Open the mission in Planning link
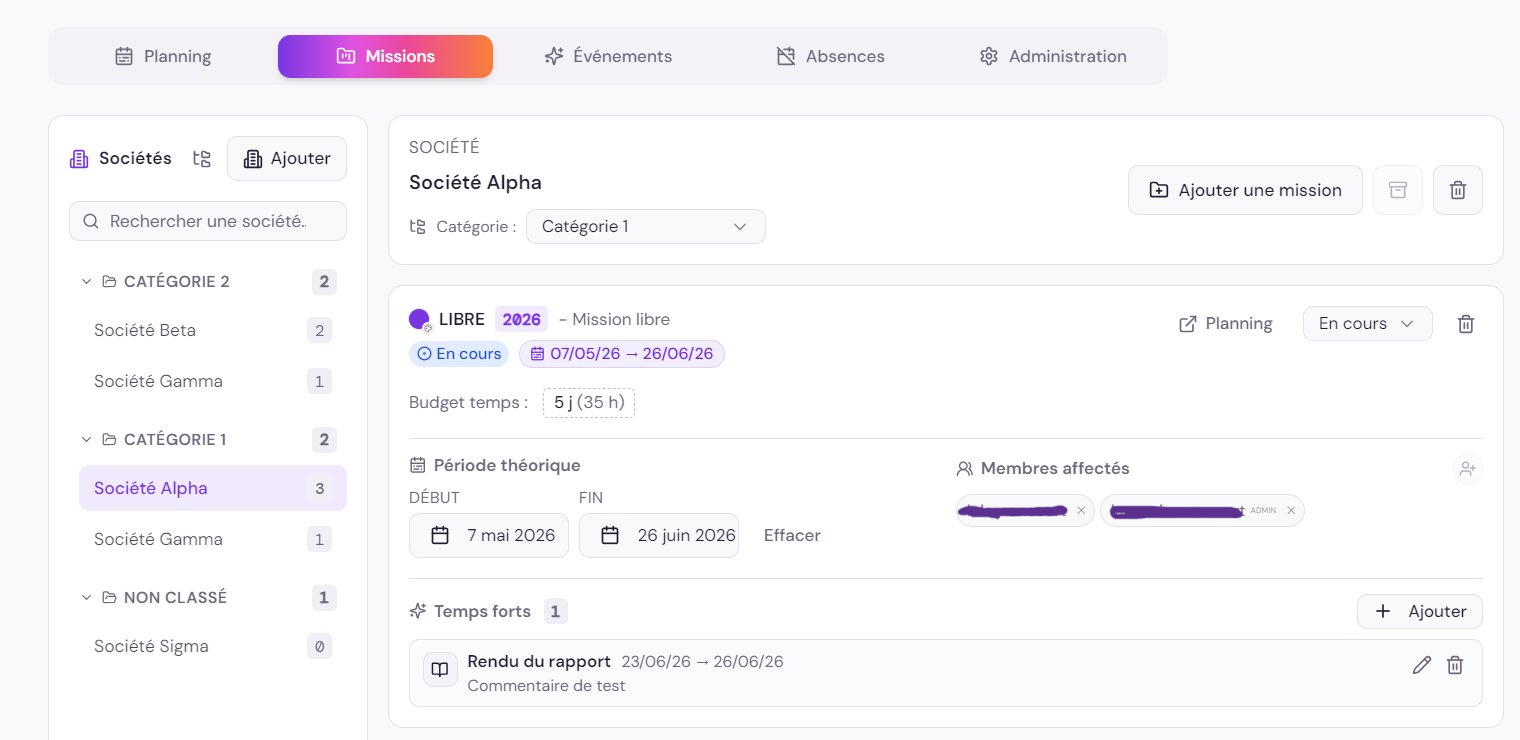This screenshot has height=740, width=1520. coord(1226,324)
